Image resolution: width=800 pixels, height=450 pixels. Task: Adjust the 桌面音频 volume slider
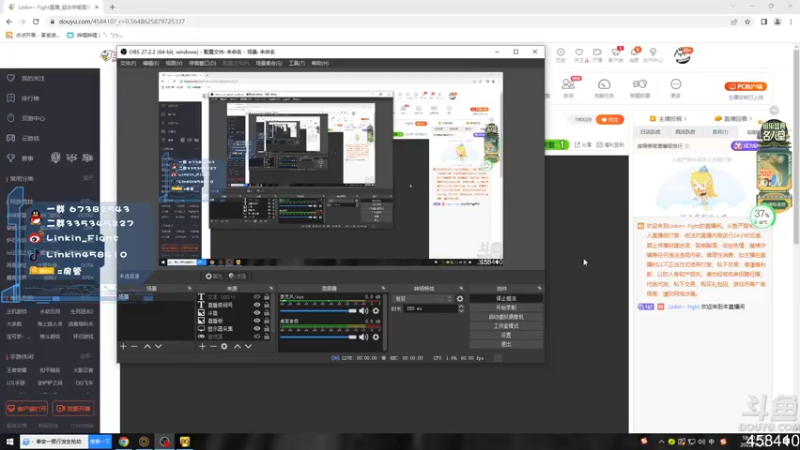[x=318, y=337]
